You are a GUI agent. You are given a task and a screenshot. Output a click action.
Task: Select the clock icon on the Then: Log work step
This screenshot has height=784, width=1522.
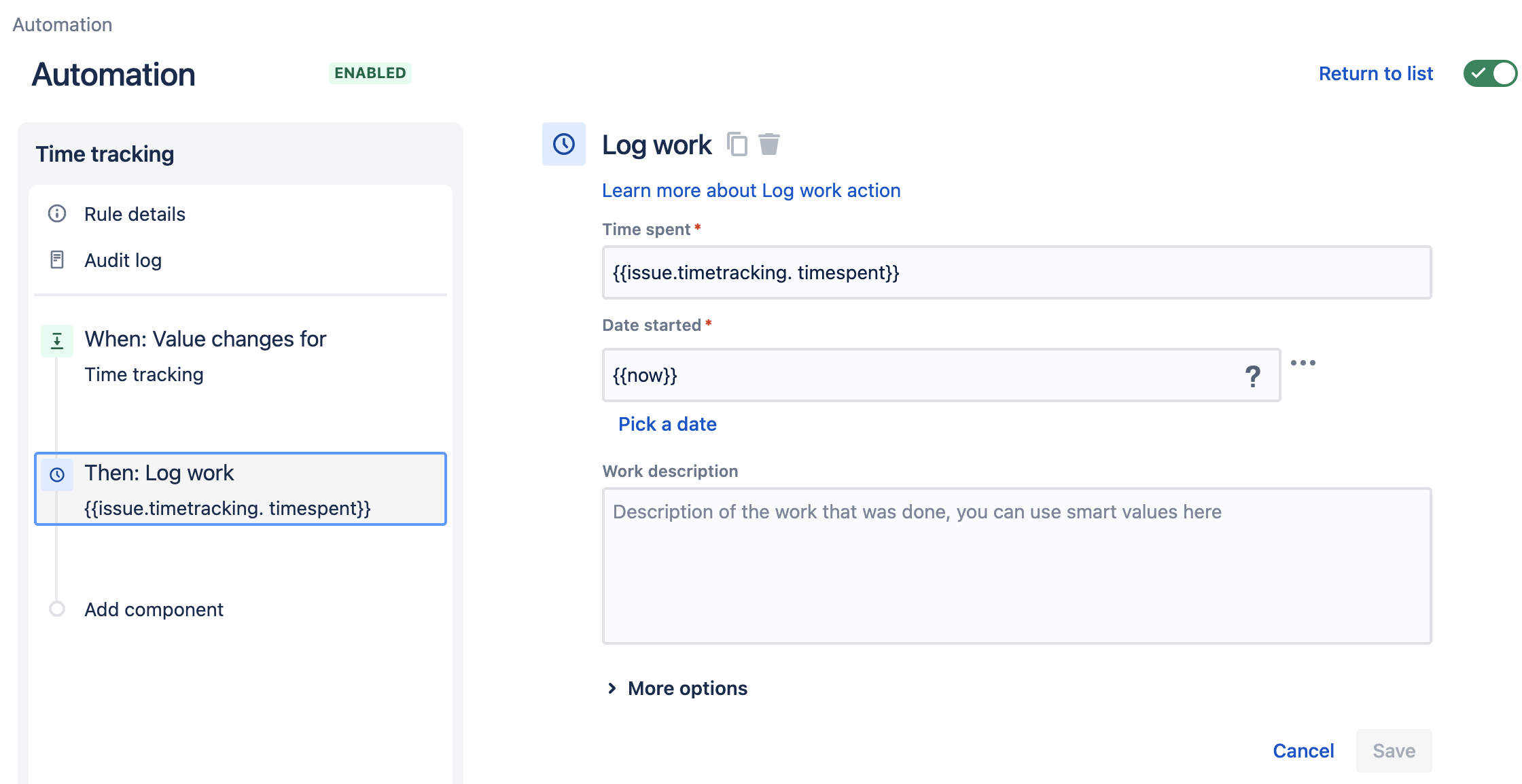(x=57, y=474)
